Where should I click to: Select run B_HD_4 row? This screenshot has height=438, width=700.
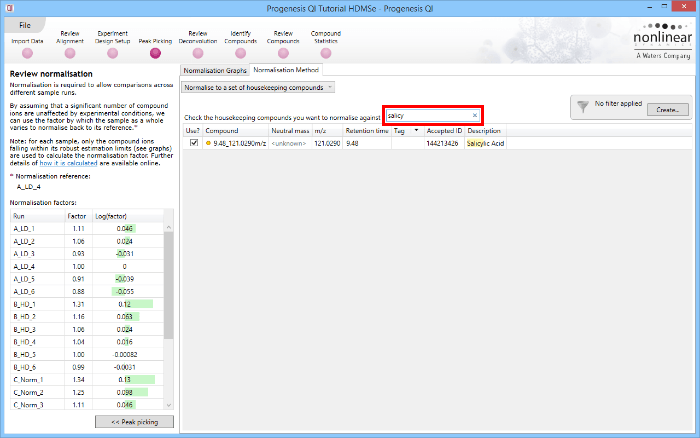[x=87, y=342]
